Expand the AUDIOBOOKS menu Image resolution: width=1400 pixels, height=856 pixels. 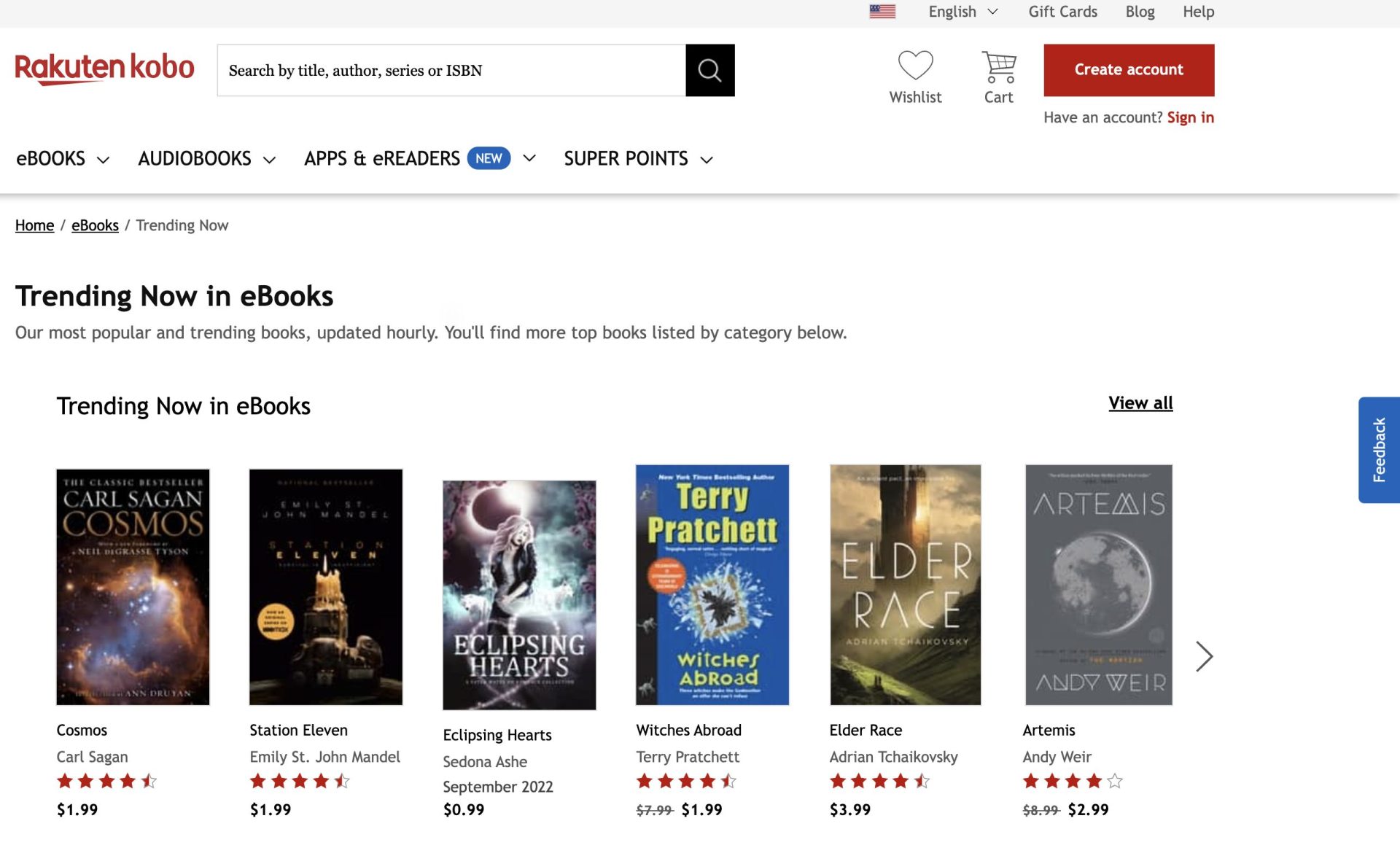tap(207, 159)
